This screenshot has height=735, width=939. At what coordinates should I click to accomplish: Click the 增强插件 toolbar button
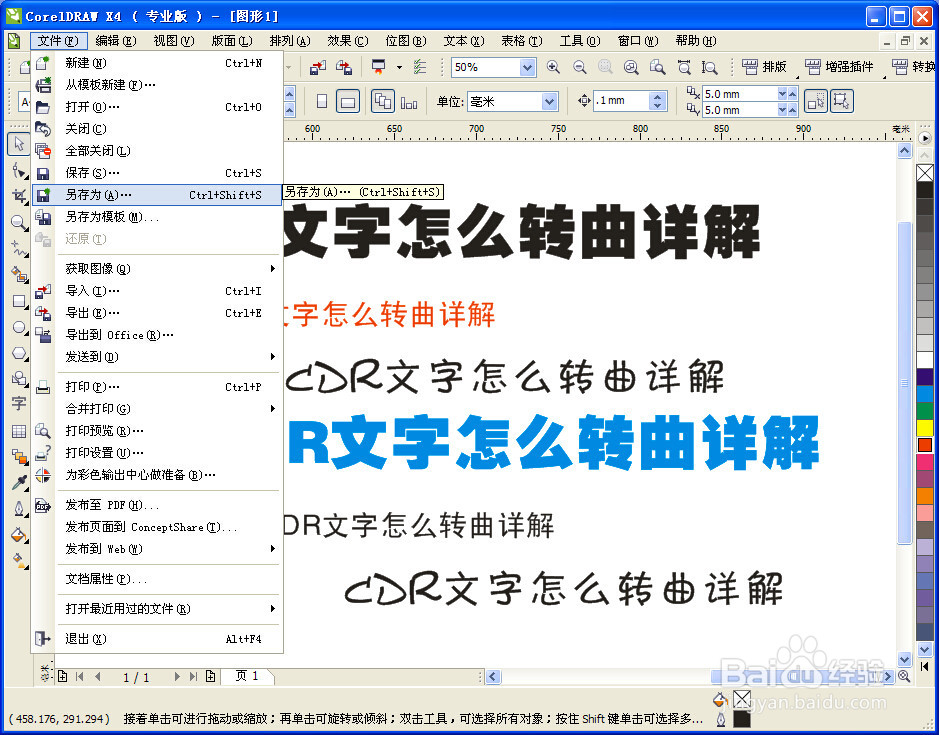coord(840,66)
